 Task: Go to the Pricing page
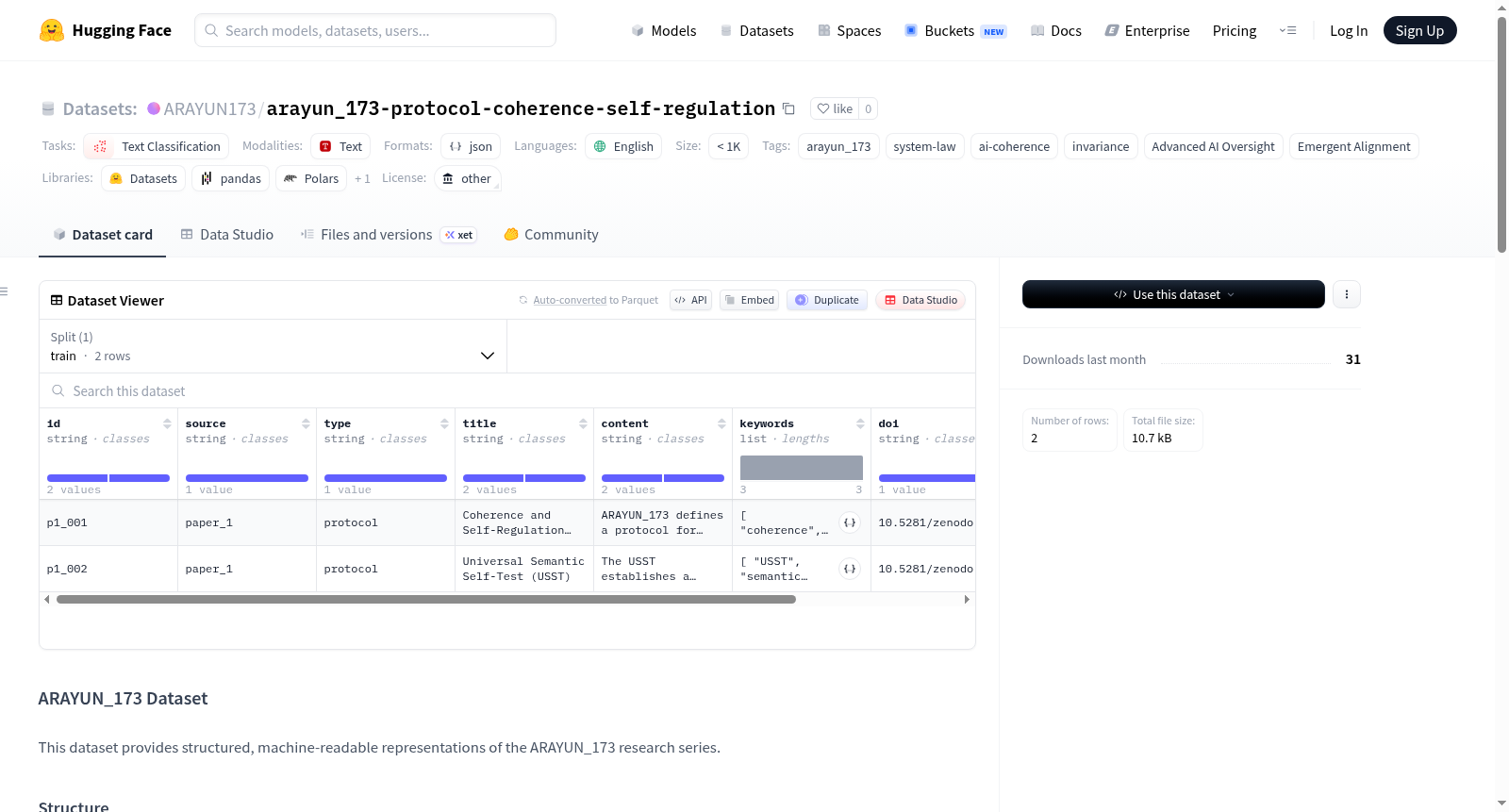(1235, 30)
